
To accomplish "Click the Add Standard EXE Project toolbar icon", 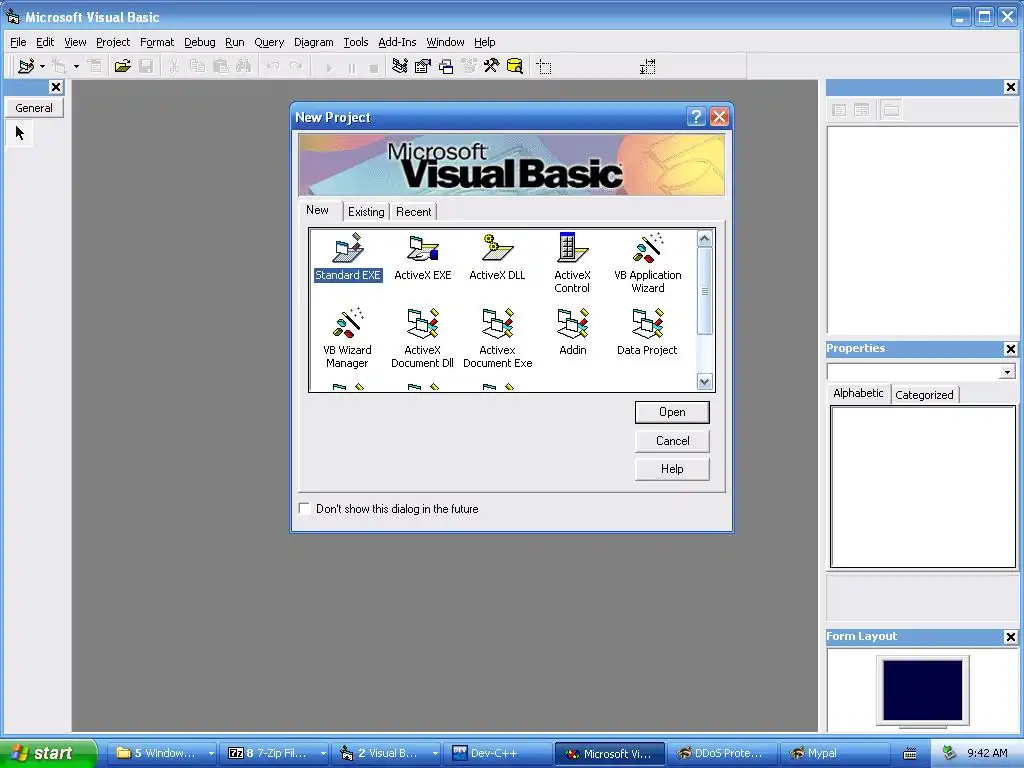I will point(25,66).
